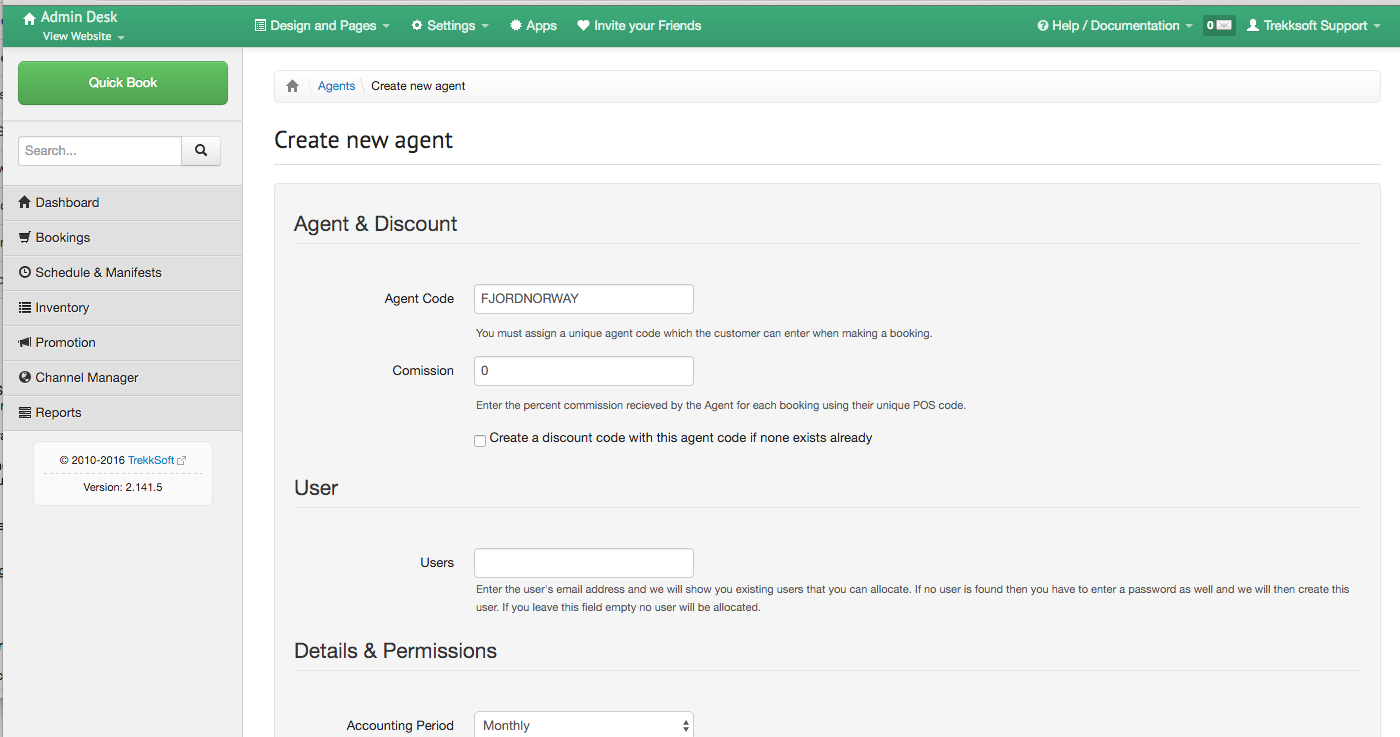Open the messages envelope counter icon
The height and width of the screenshot is (737, 1400).
[x=1219, y=25]
